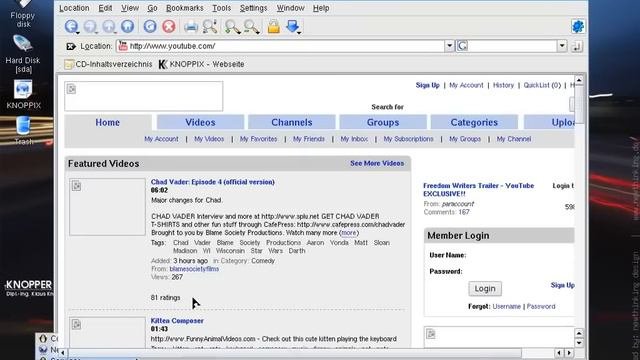The height and width of the screenshot is (360, 640).
Task: Open the My Favorites link
Action: pyautogui.click(x=258, y=139)
